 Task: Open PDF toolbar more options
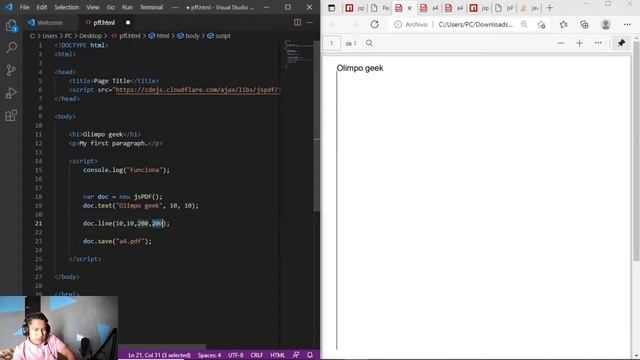(x=598, y=43)
